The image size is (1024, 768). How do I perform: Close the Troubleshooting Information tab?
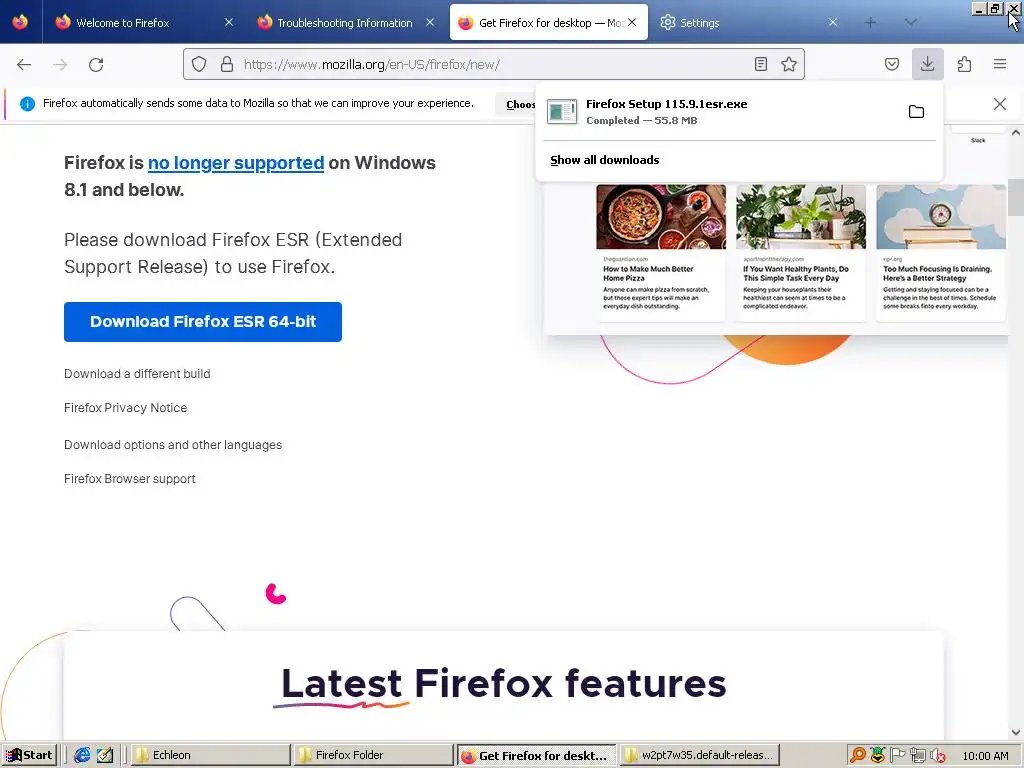click(430, 22)
